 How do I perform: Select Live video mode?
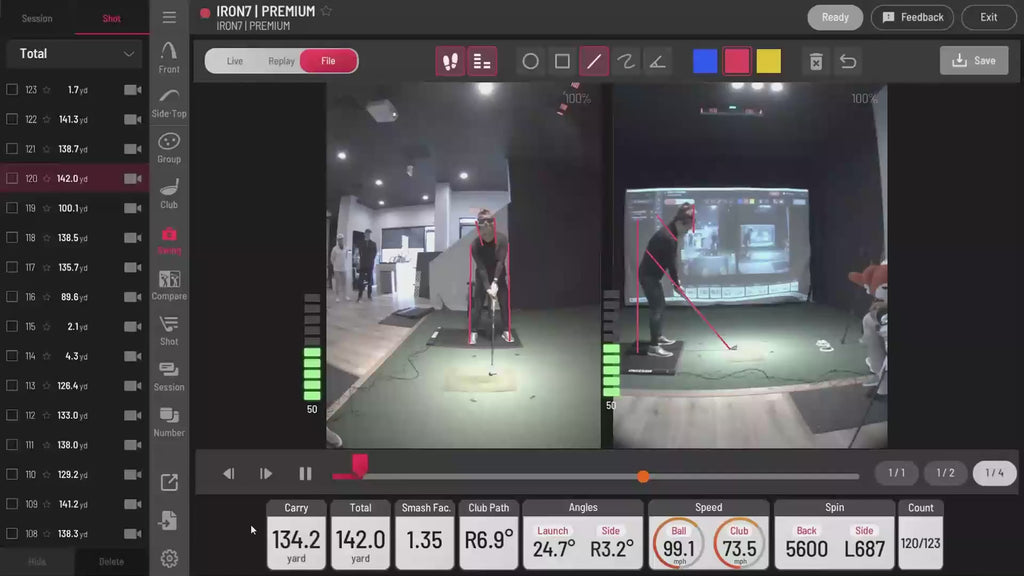[235, 61]
